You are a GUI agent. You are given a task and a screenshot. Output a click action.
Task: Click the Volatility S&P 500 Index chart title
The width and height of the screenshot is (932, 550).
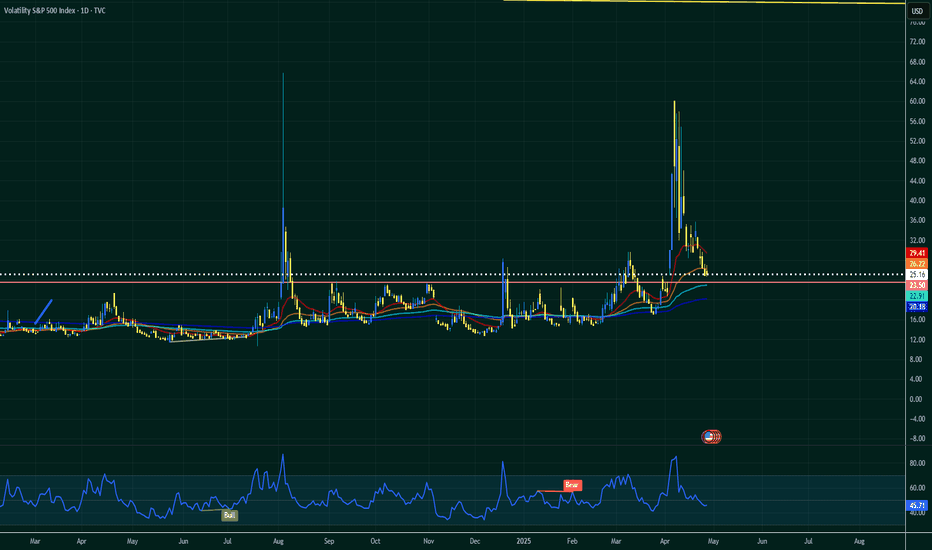click(55, 11)
